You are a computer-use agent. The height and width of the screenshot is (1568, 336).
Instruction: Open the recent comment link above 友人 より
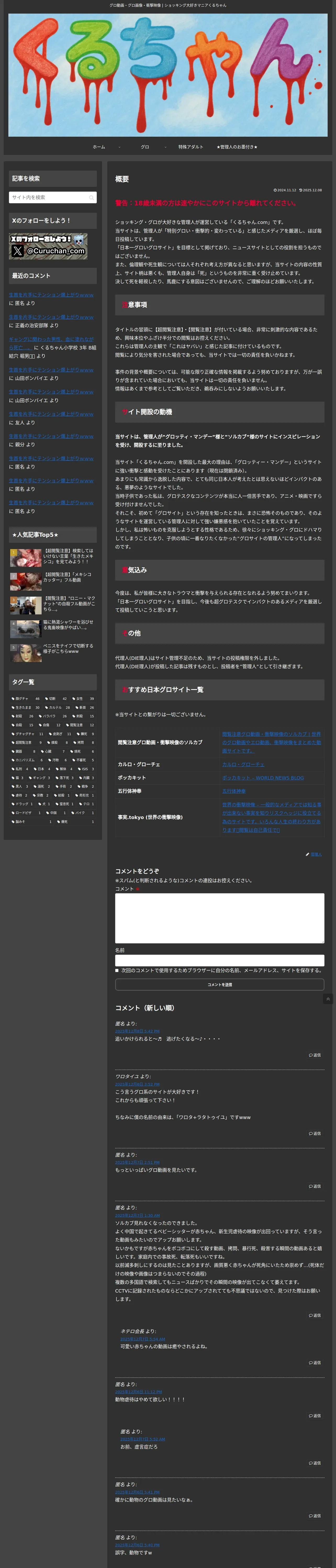[51, 414]
